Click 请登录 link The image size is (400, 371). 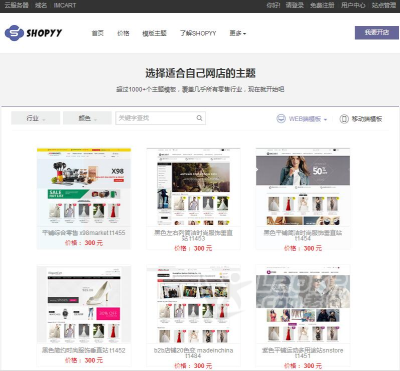pyautogui.click(x=295, y=5)
